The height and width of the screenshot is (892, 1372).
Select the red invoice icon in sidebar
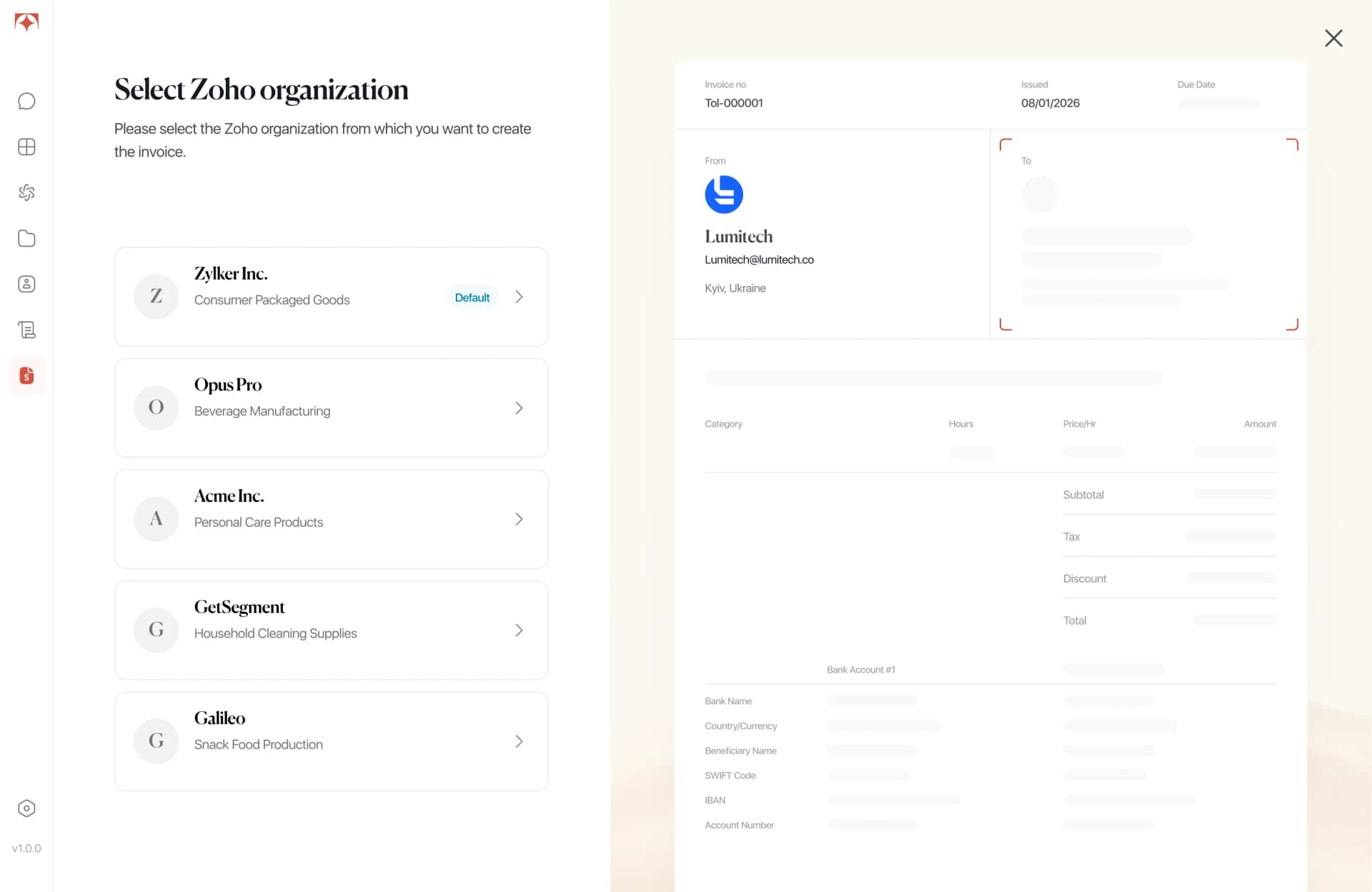click(x=26, y=375)
